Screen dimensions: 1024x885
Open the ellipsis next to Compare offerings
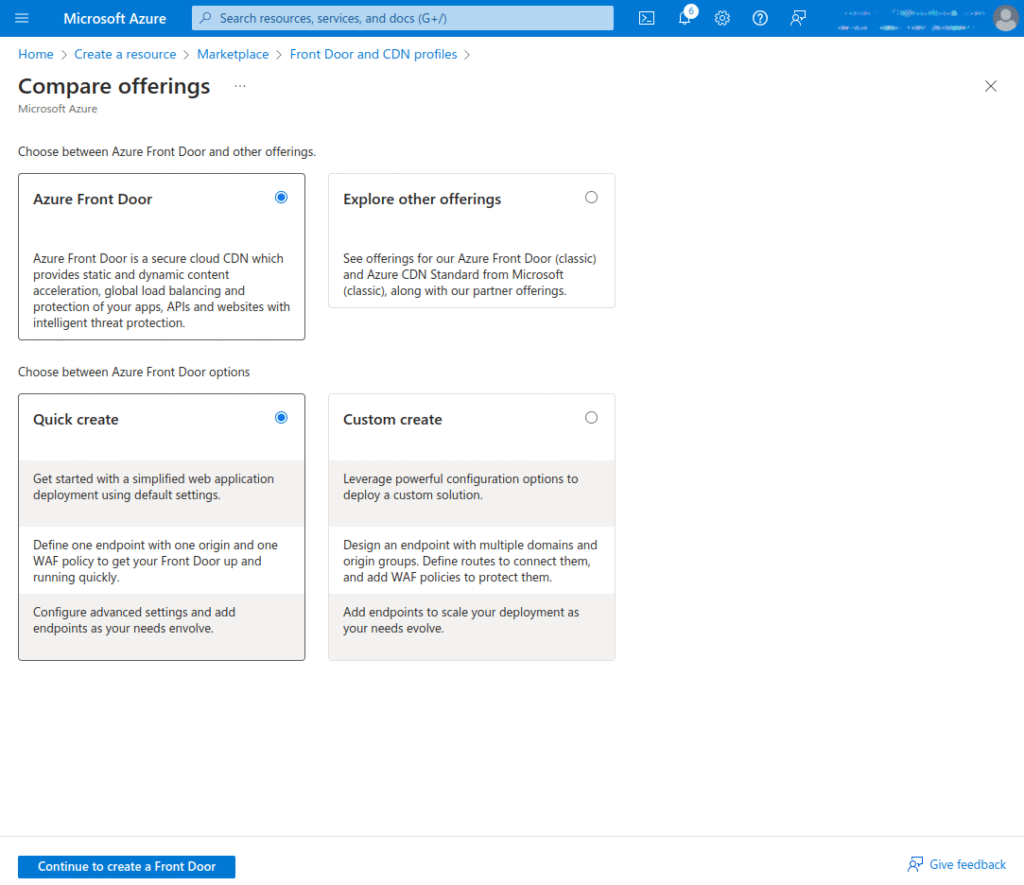tap(240, 86)
